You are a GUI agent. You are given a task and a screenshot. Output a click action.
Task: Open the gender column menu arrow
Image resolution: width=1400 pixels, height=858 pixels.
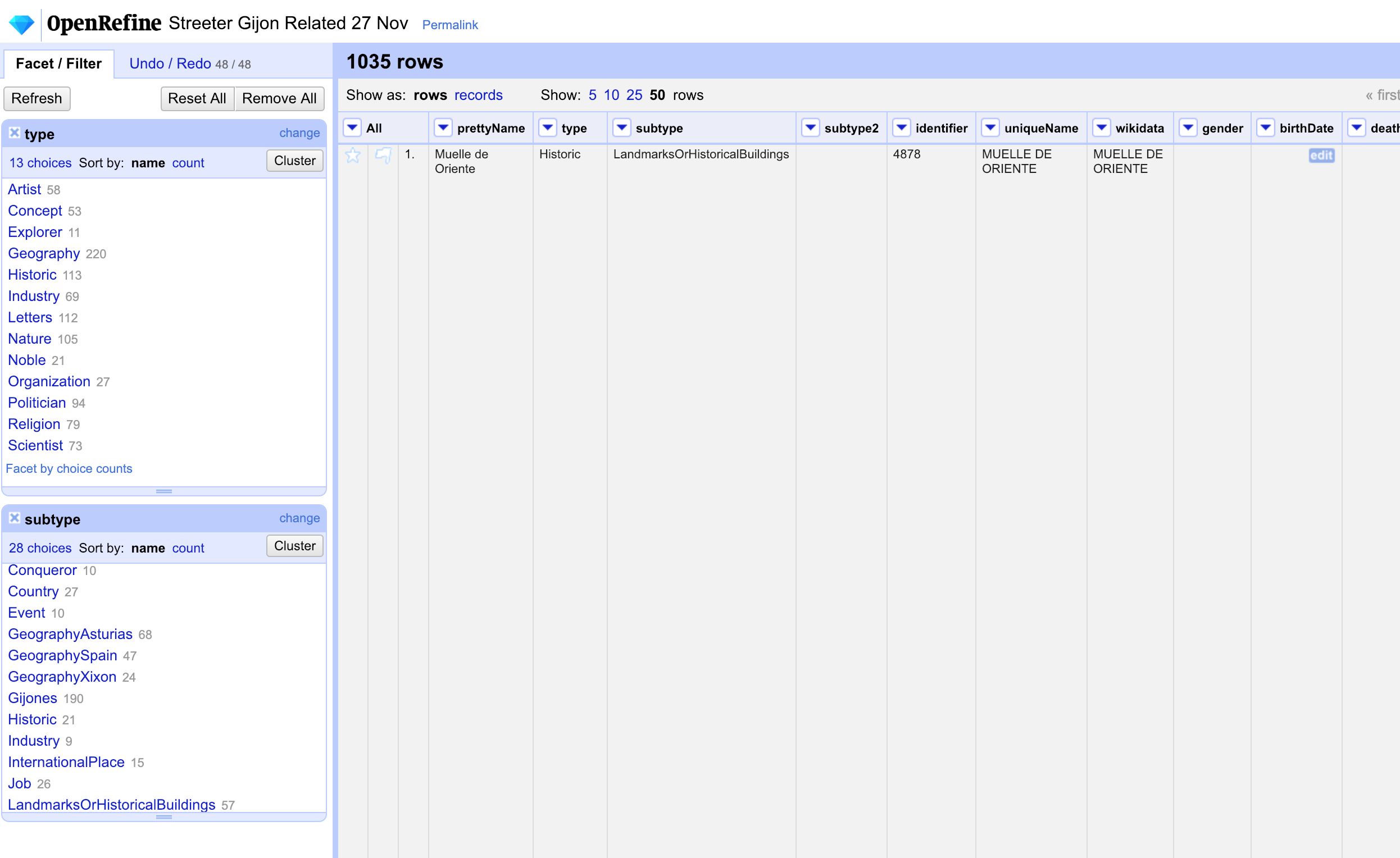pyautogui.click(x=1188, y=128)
